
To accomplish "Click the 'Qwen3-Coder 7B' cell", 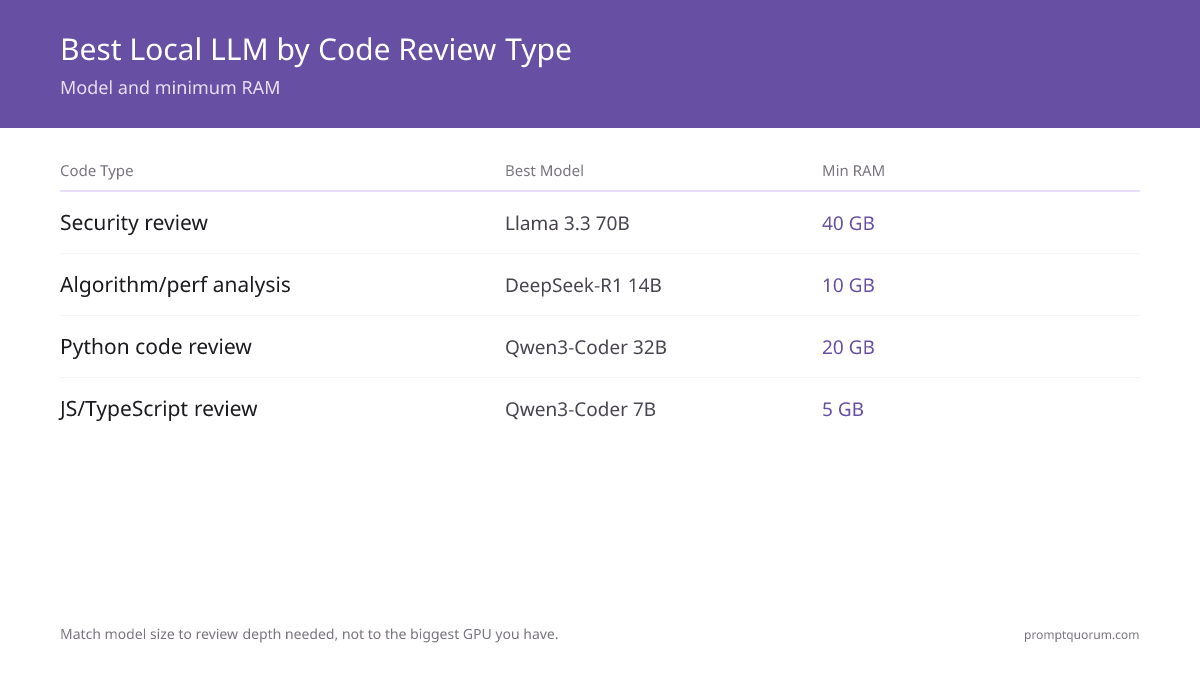I will [x=580, y=409].
